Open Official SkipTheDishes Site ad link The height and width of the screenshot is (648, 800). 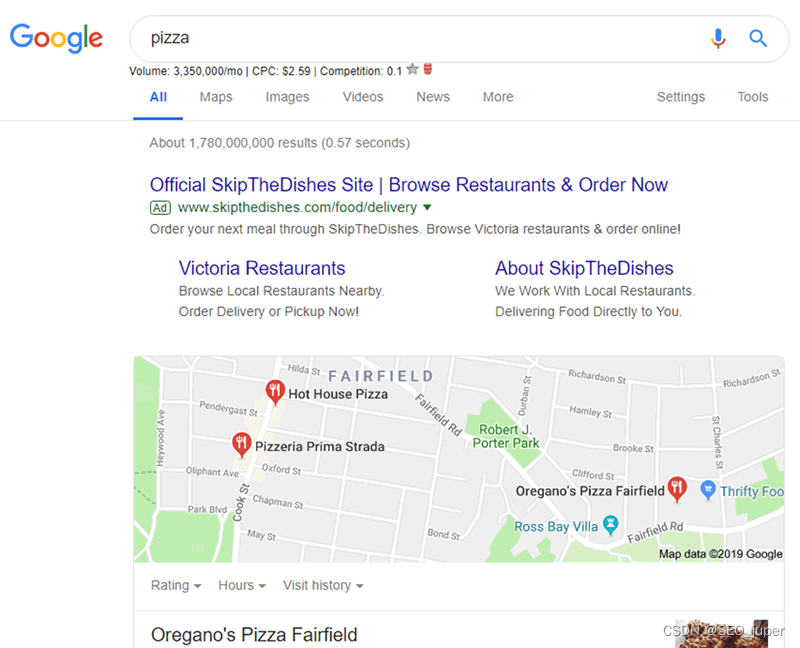coord(409,185)
